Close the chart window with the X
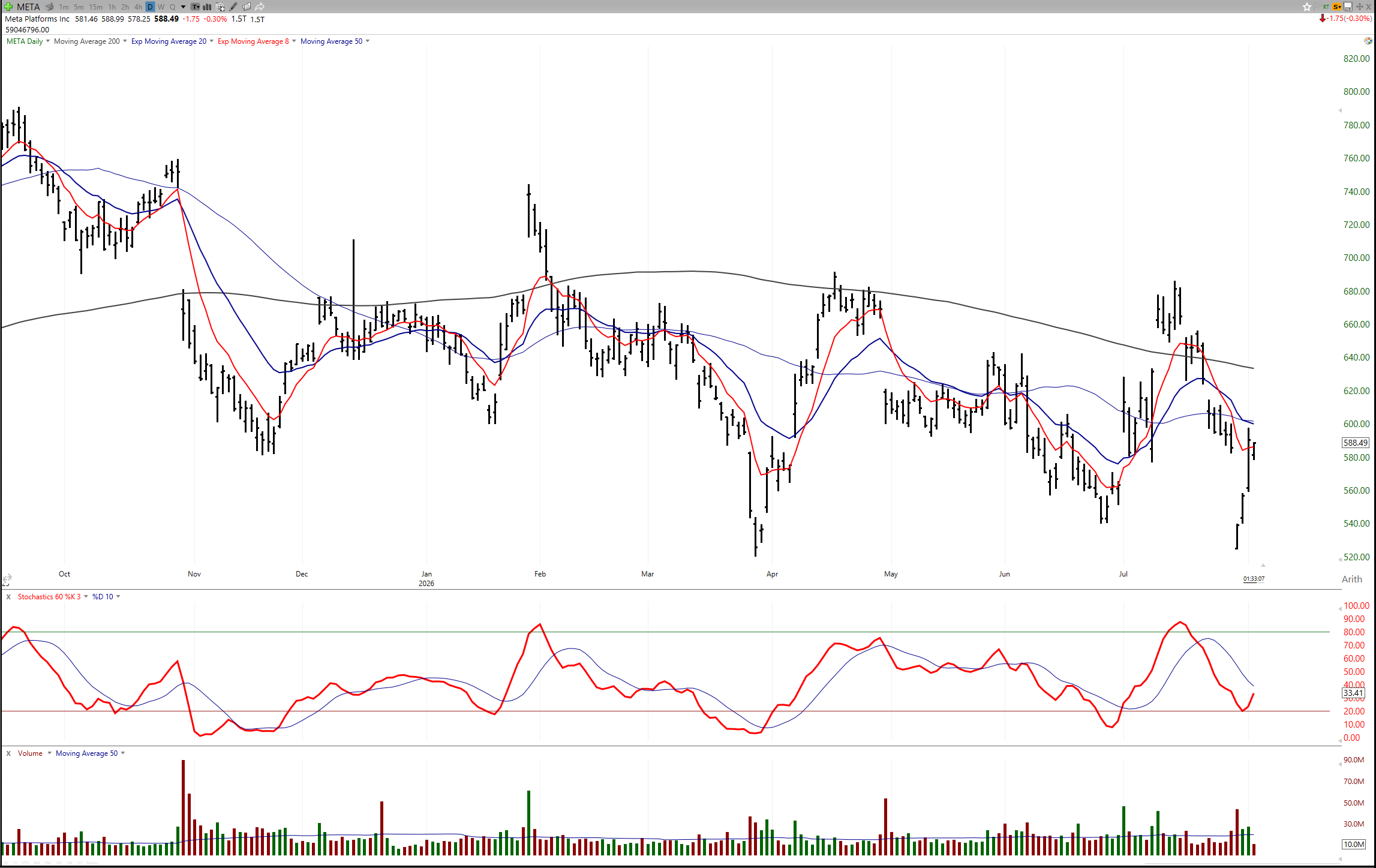1376x868 pixels. [1369, 7]
